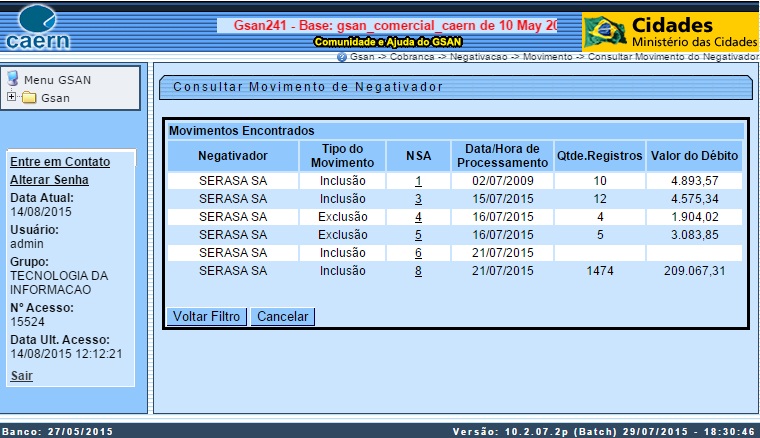Open Comunidade e Ajuda do GSAN link
The height and width of the screenshot is (438, 760).
[385, 43]
